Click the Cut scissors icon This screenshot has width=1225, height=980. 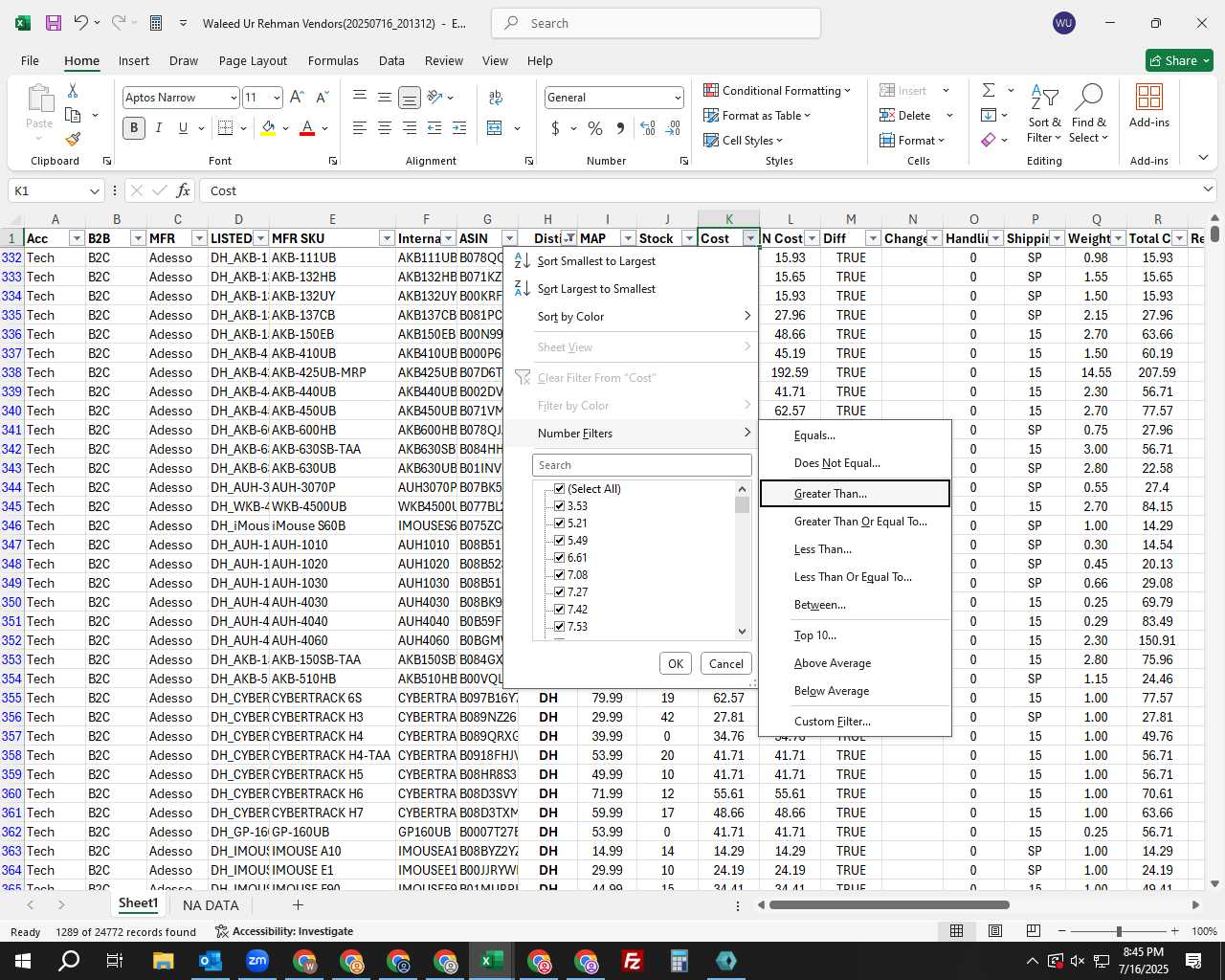(73, 91)
